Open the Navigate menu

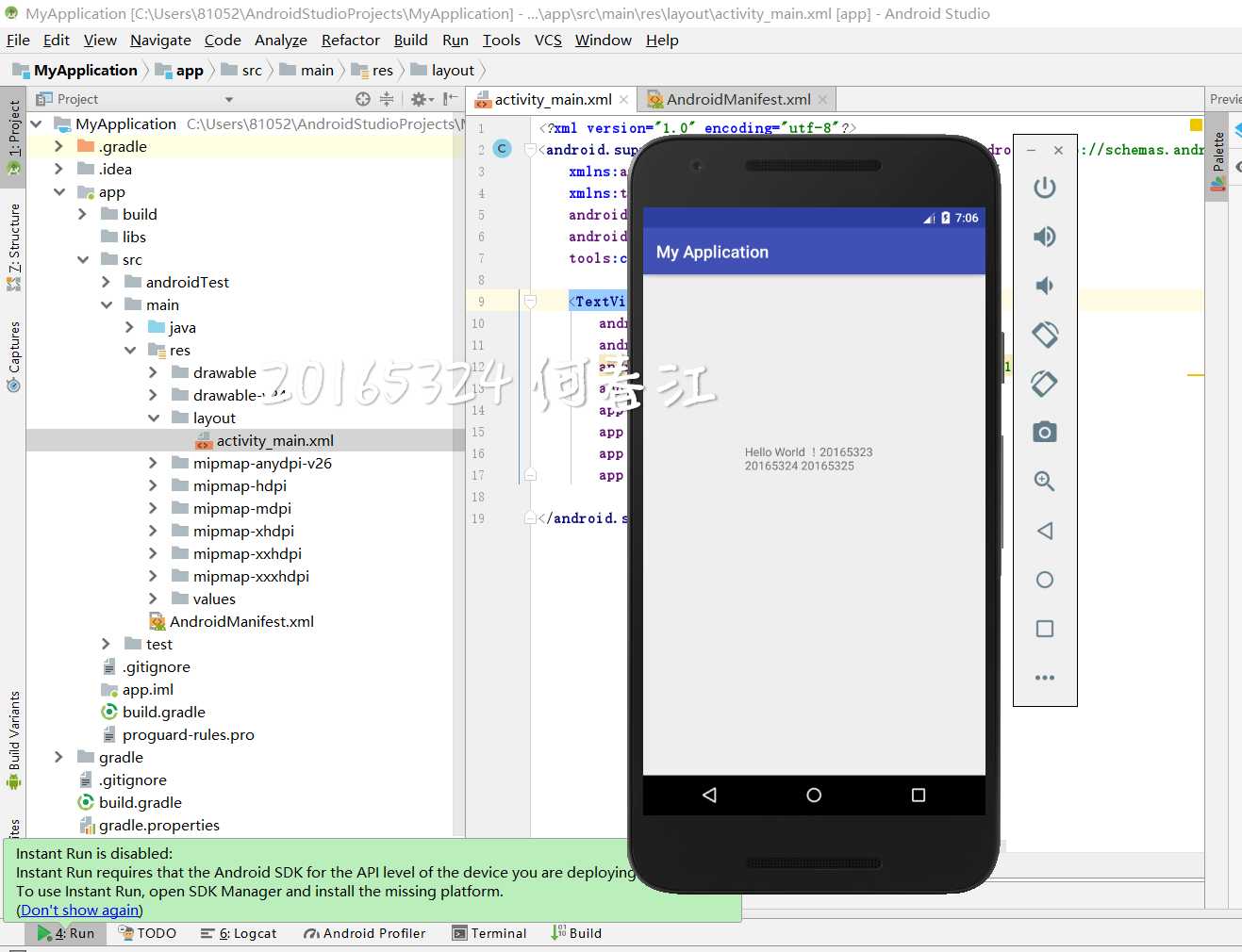[160, 40]
